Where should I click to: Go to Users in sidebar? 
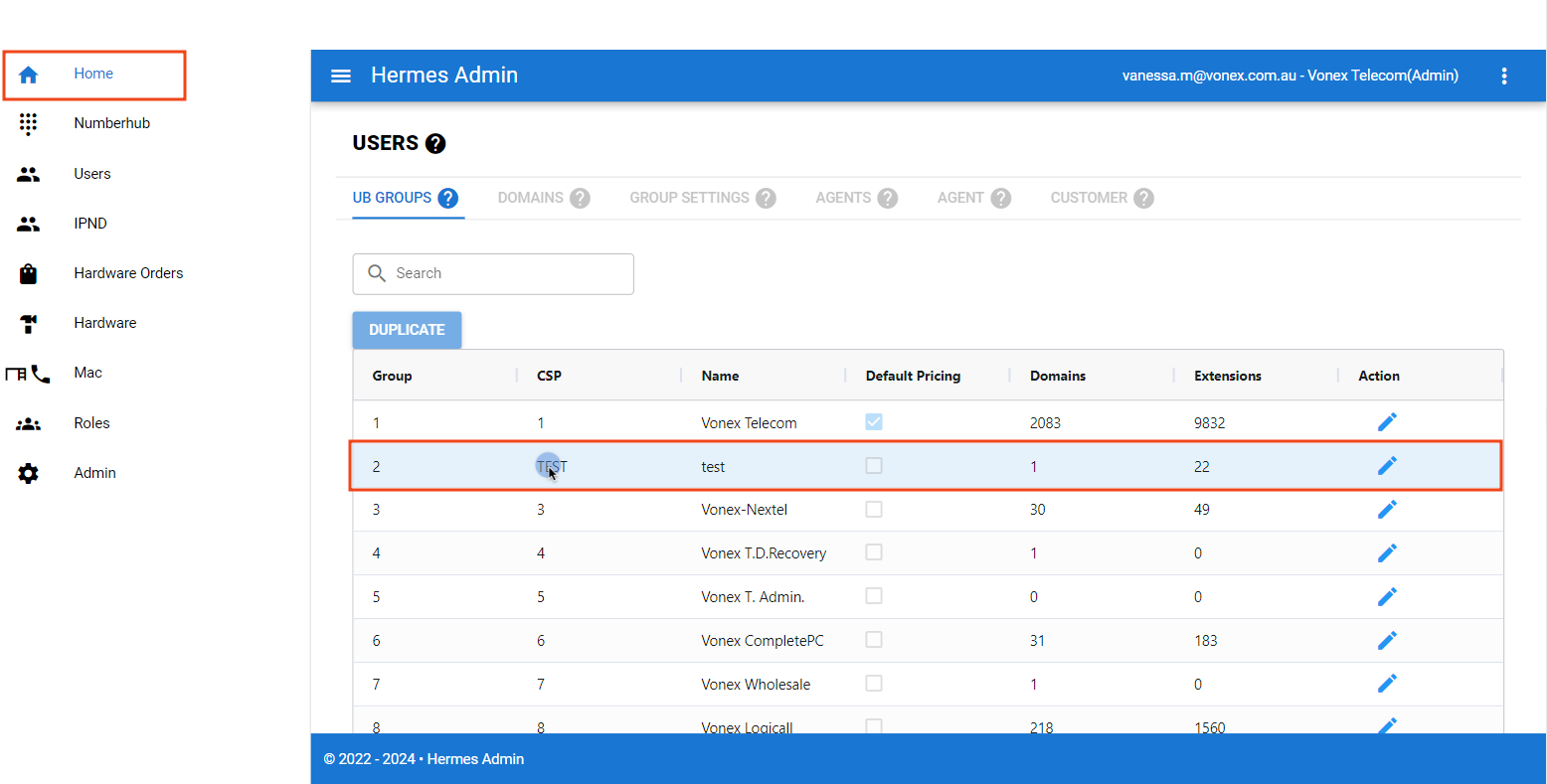[x=91, y=174]
